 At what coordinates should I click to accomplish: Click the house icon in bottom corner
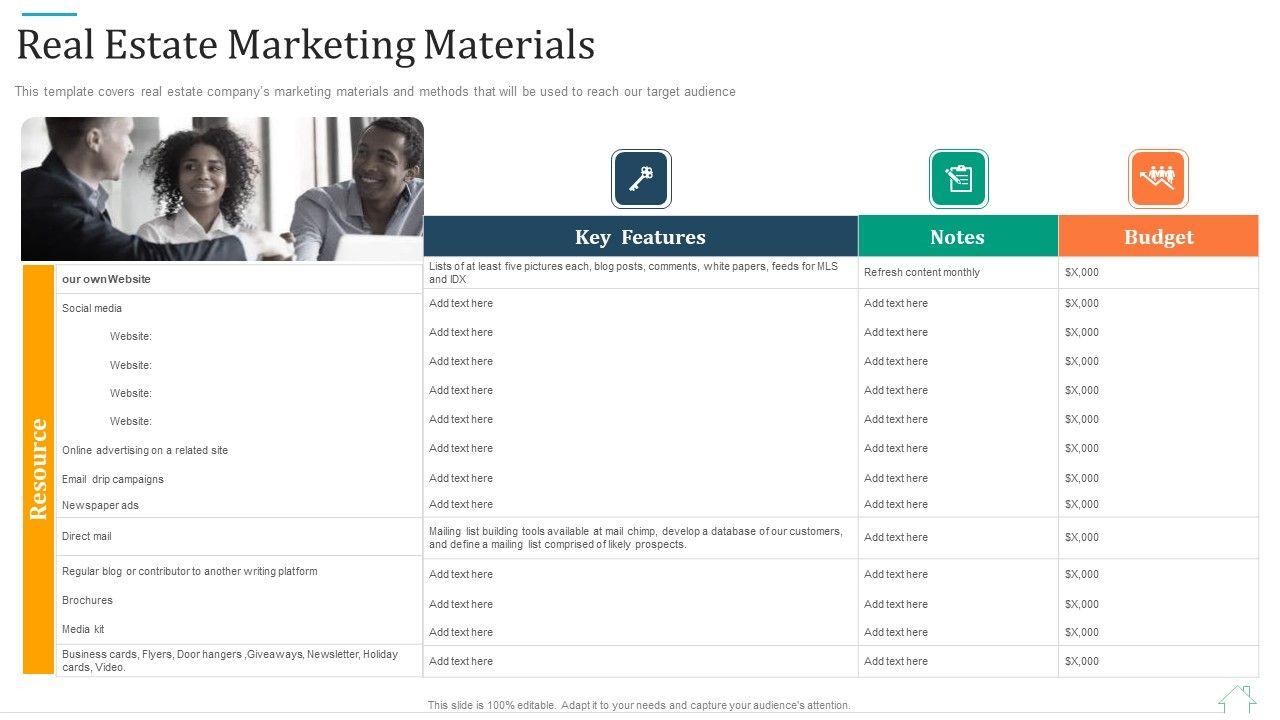(x=1237, y=698)
